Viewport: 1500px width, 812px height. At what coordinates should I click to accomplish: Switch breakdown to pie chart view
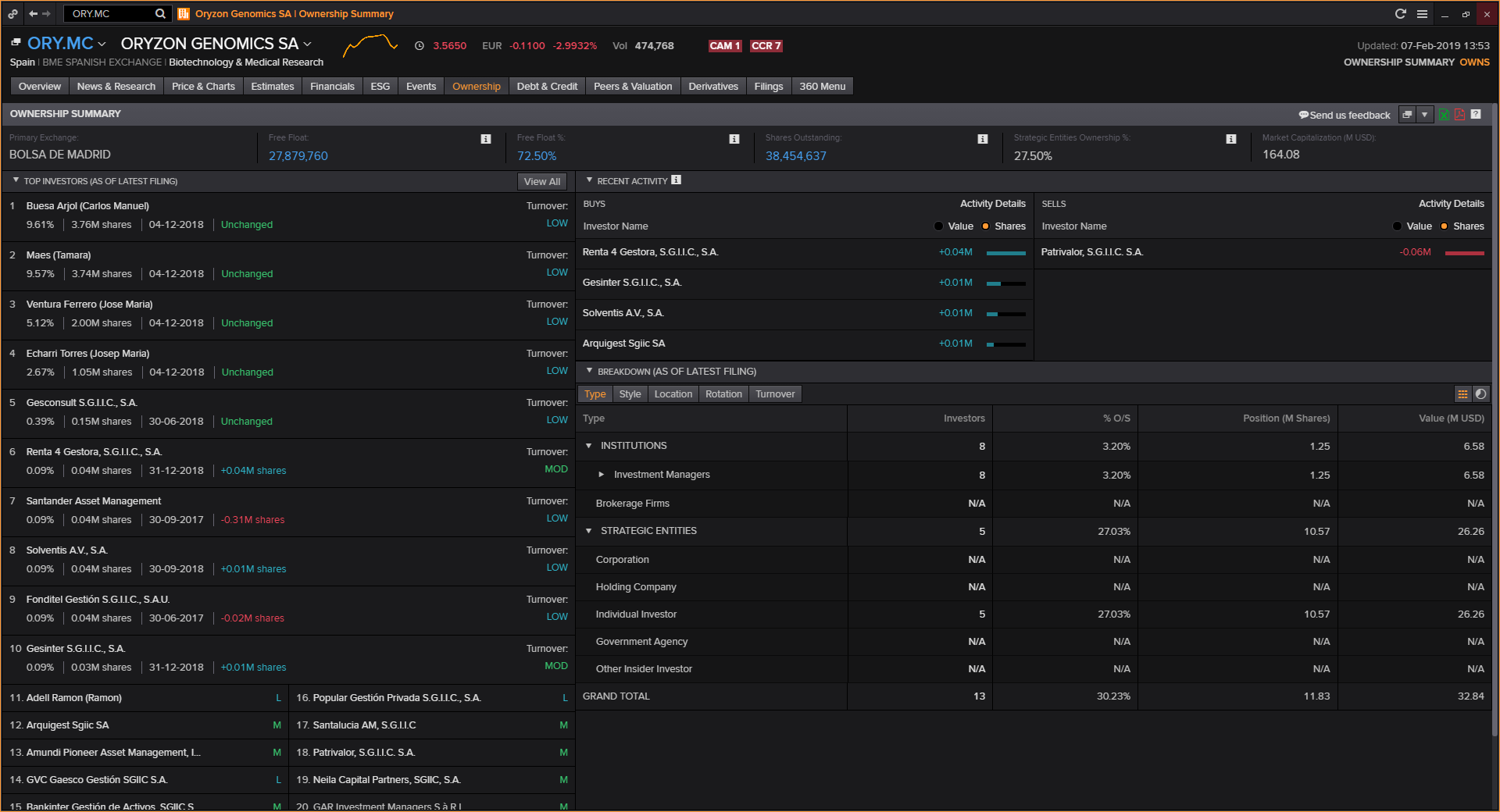tap(1480, 394)
